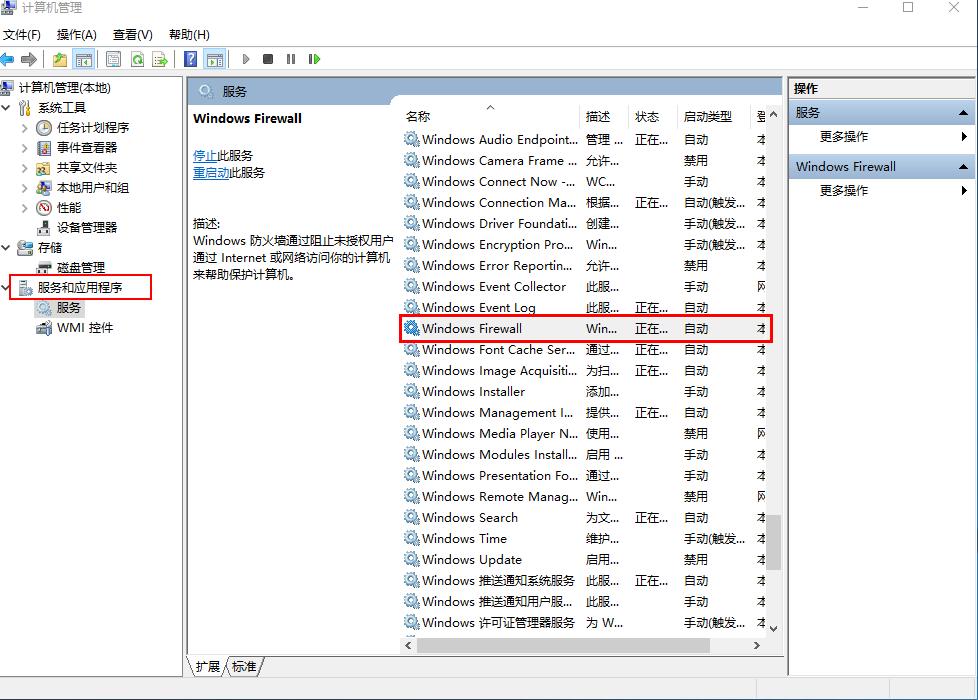Pause the service using the pause toolbar icon
The width and height of the screenshot is (978, 700).
click(290, 59)
